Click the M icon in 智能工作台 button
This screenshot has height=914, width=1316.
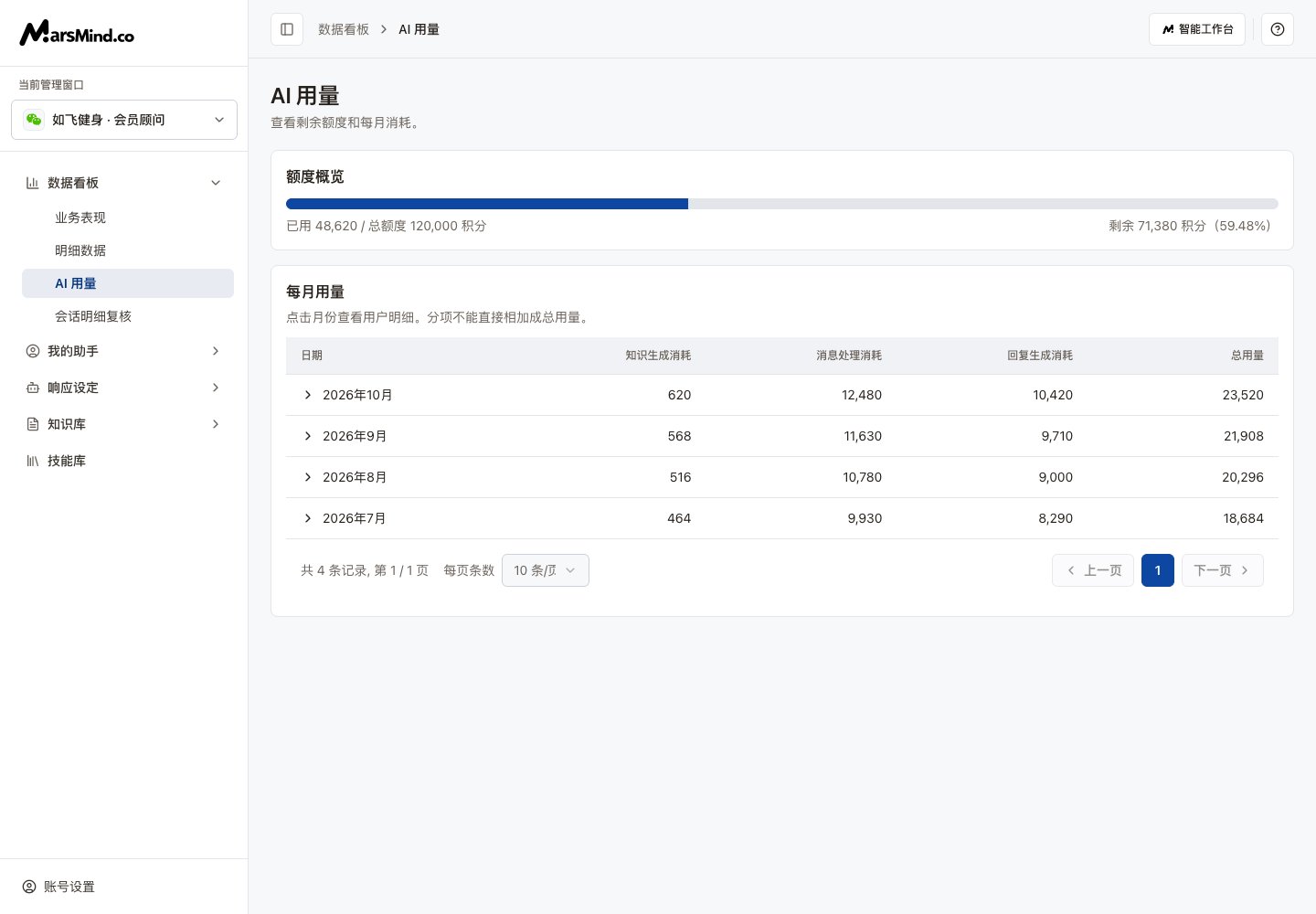(1168, 29)
